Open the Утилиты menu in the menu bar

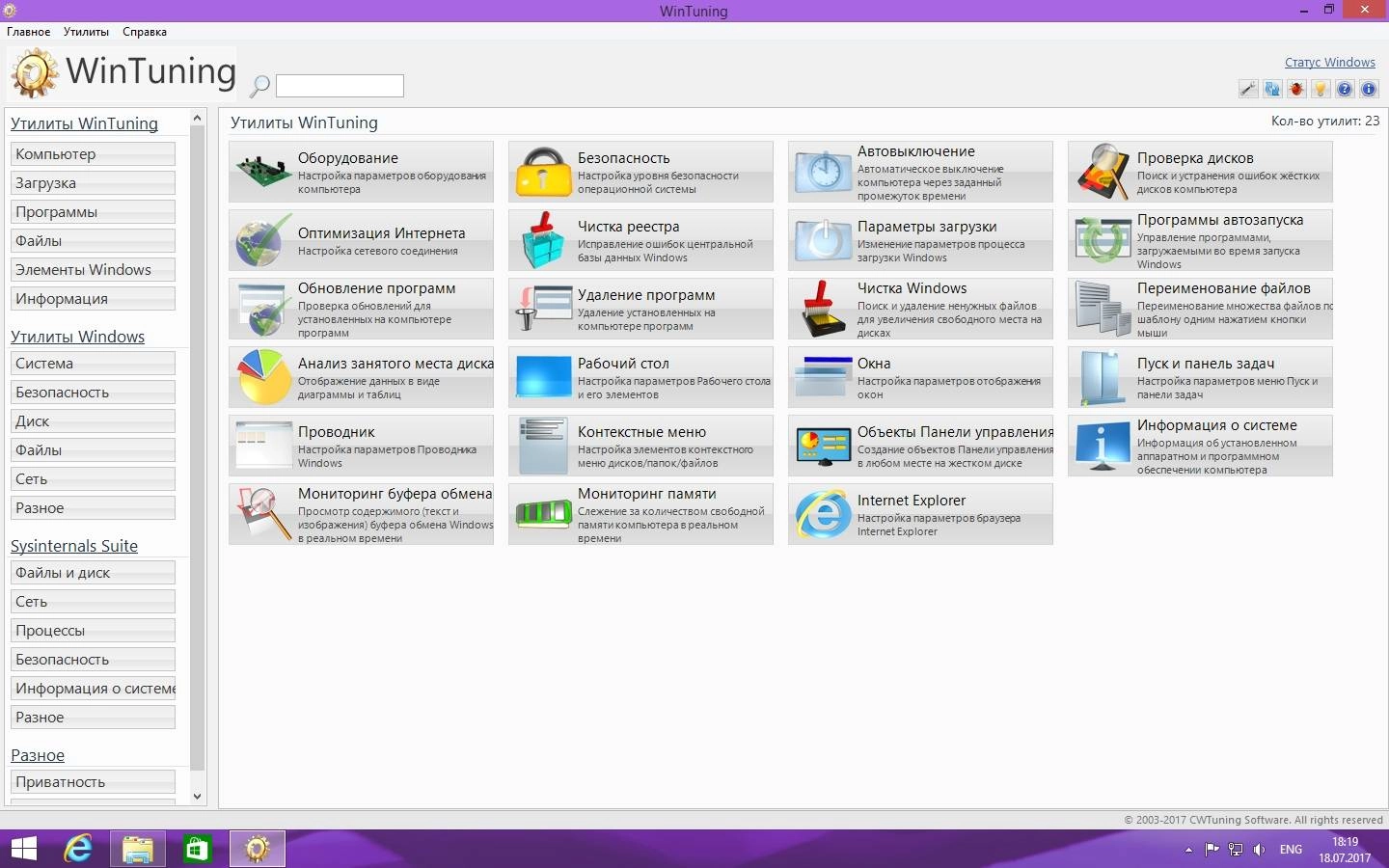click(x=86, y=32)
